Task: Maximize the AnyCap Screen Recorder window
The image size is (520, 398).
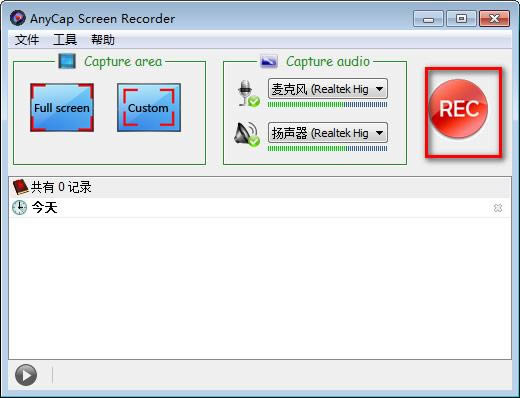Action: (461, 19)
